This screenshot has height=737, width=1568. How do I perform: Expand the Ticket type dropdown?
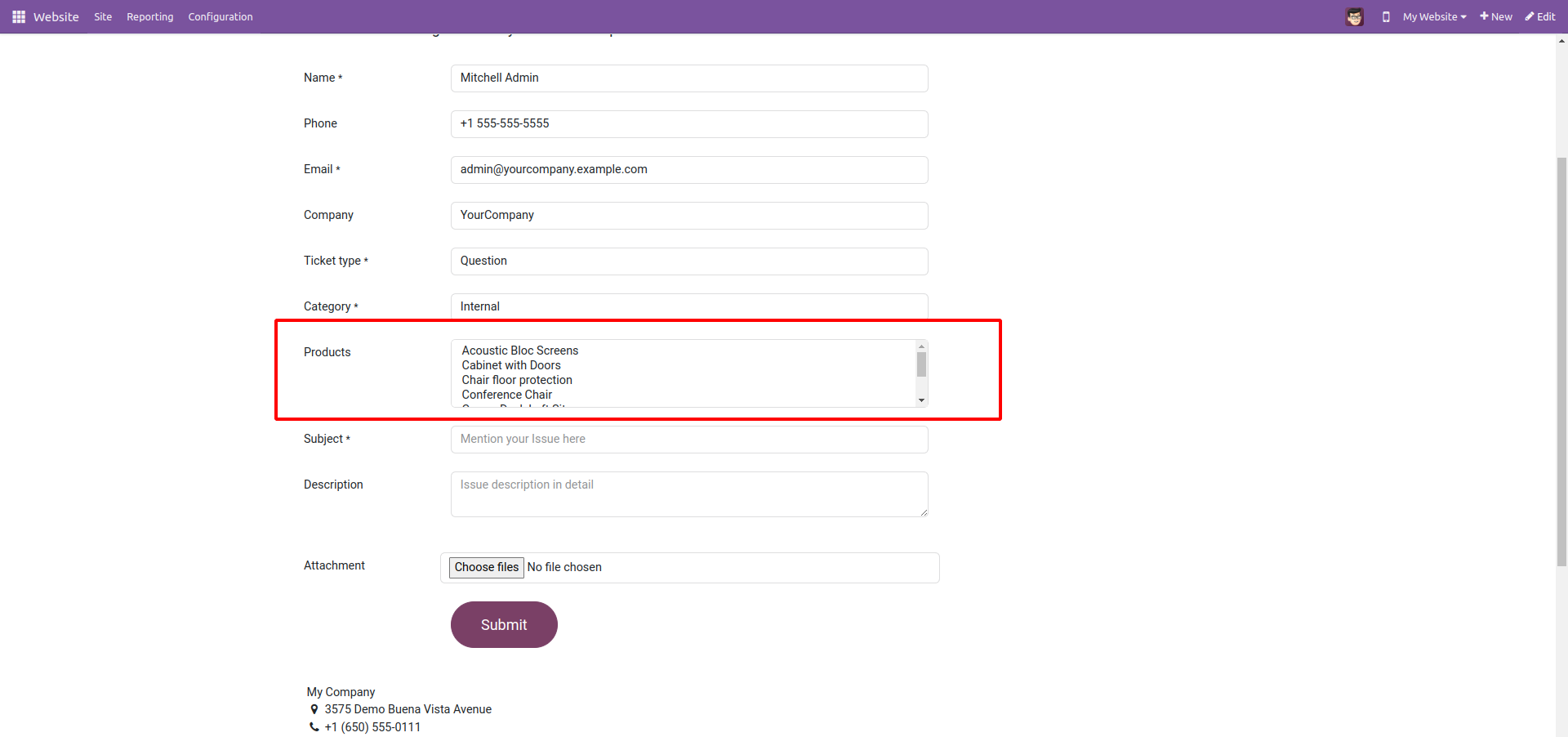tap(688, 261)
